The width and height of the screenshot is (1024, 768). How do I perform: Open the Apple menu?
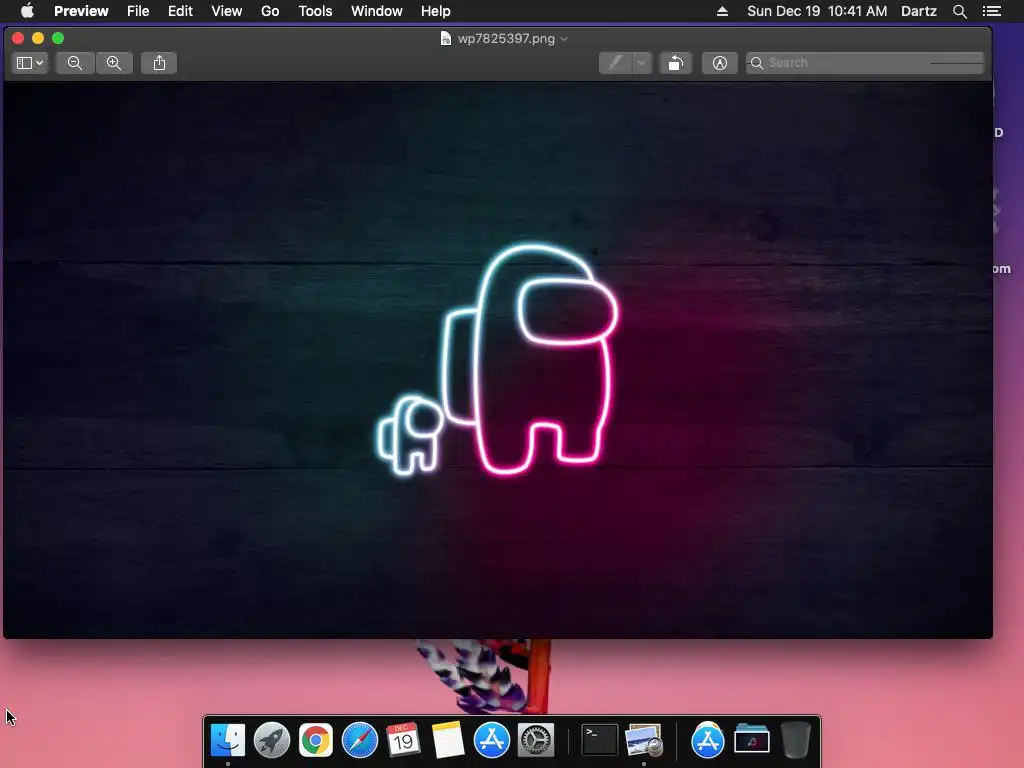(27, 11)
